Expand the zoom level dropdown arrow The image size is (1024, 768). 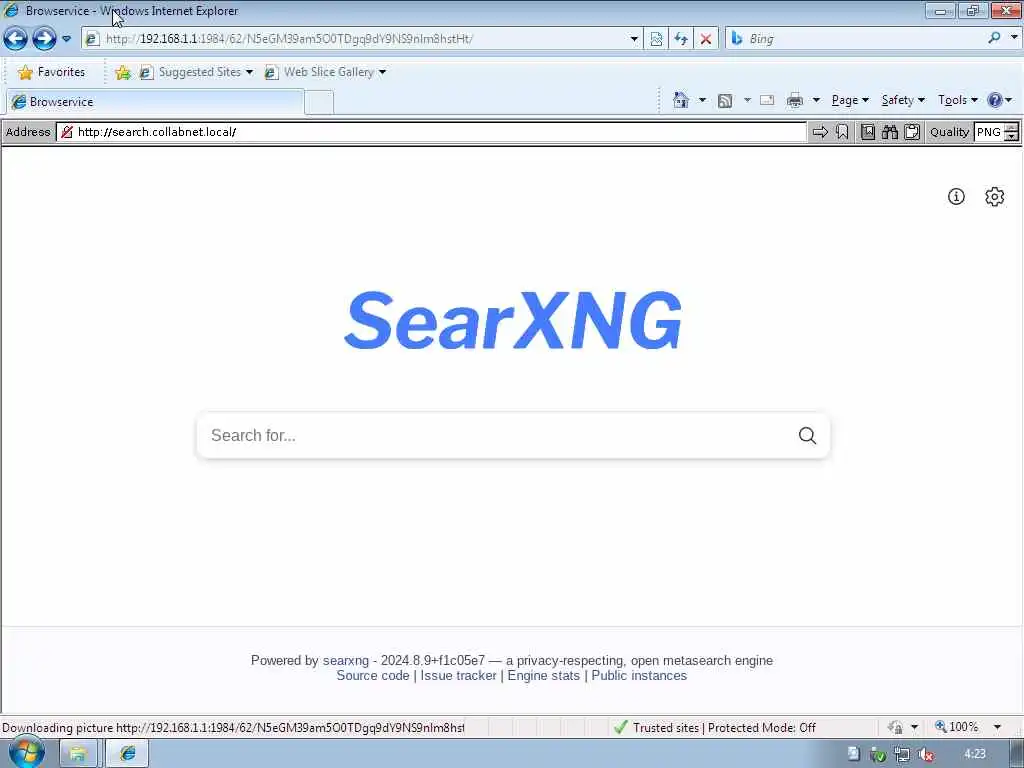click(997, 727)
